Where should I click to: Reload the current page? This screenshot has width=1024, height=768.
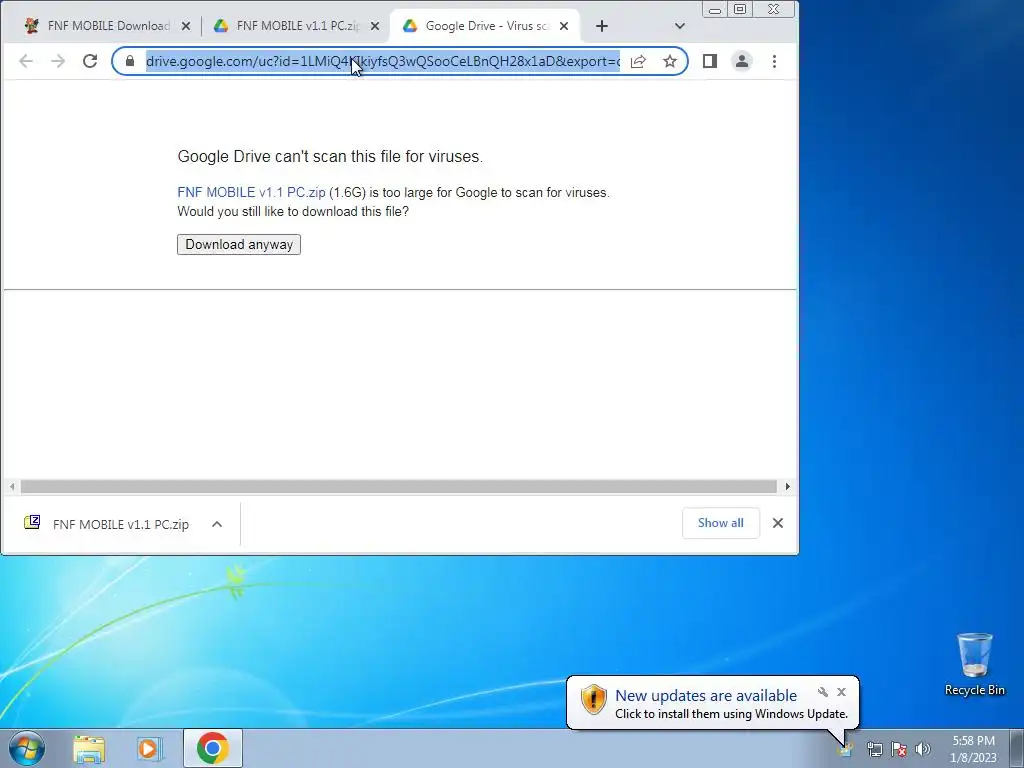coord(90,61)
